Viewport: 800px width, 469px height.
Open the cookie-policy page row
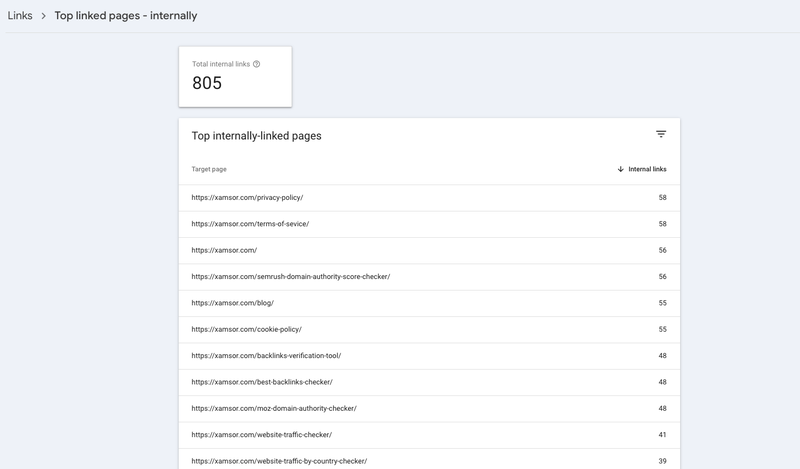(246, 329)
